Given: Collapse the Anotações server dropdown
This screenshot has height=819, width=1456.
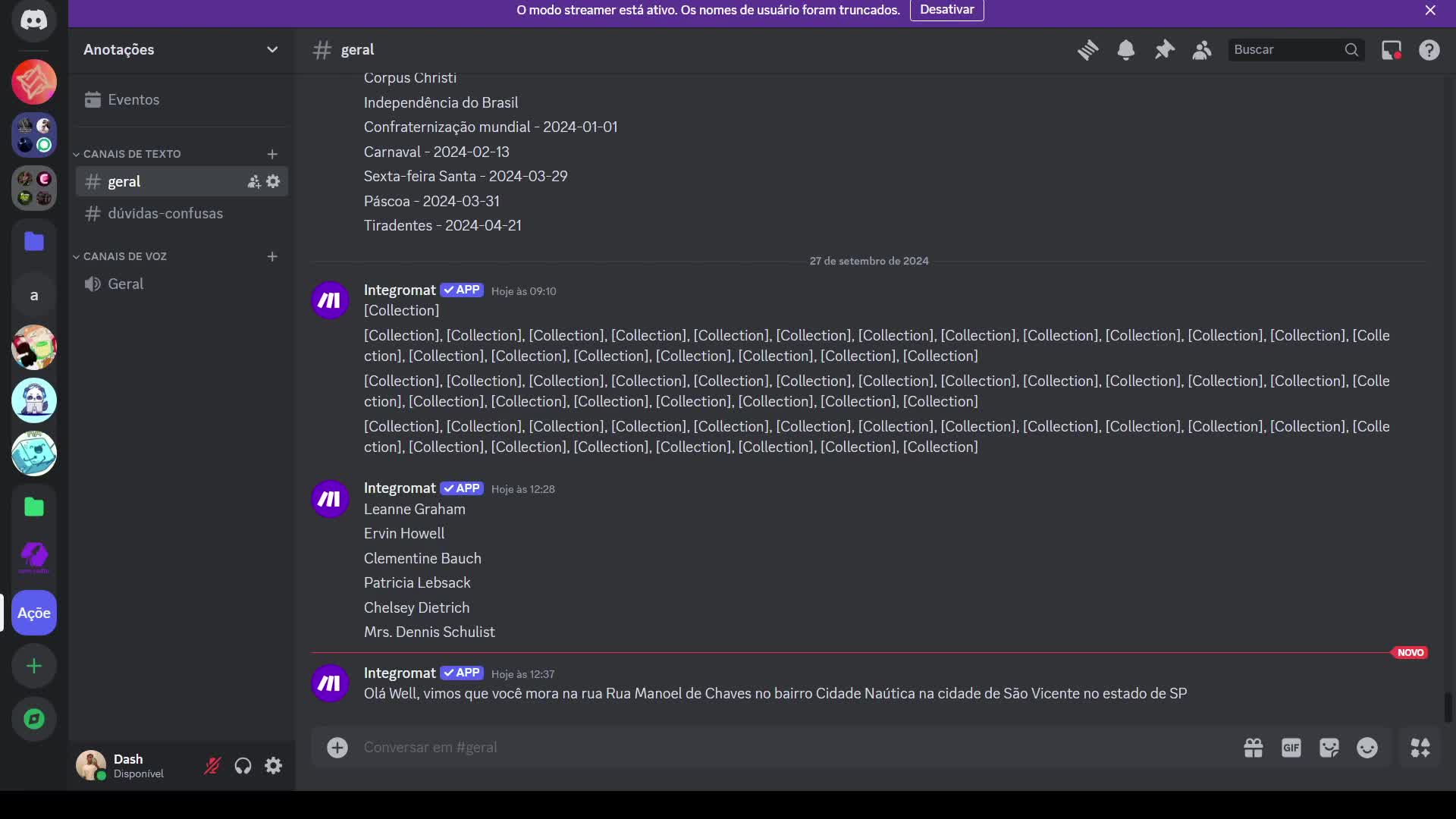Looking at the screenshot, I should pyautogui.click(x=272, y=49).
